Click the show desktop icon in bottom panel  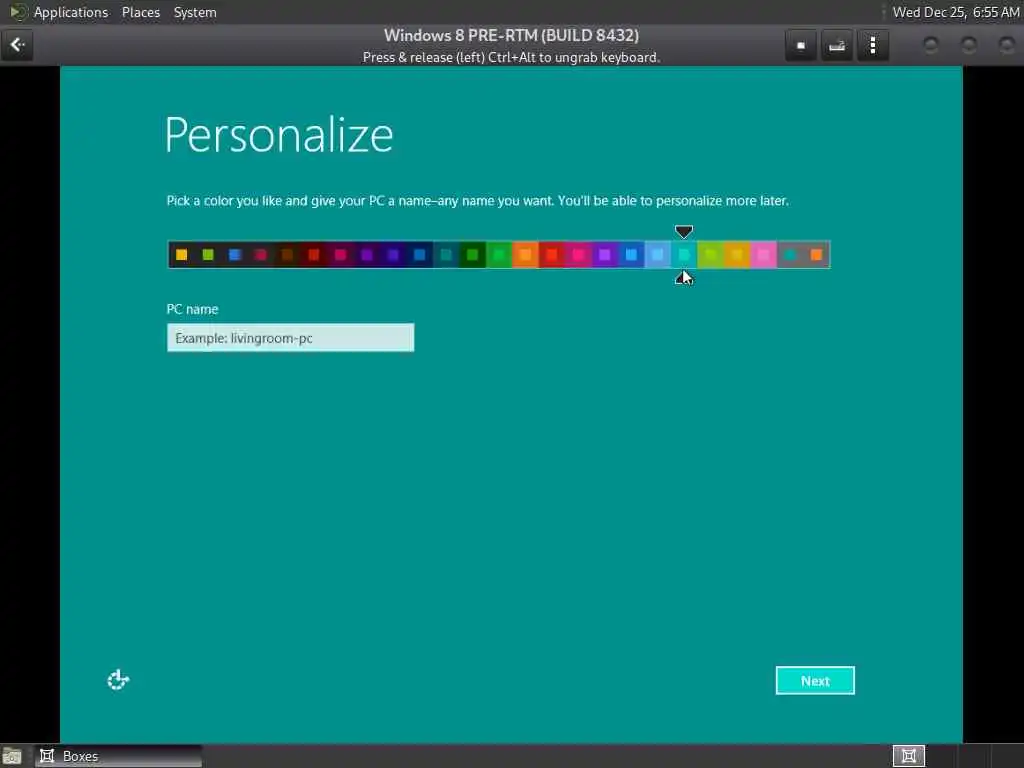[x=11, y=756]
